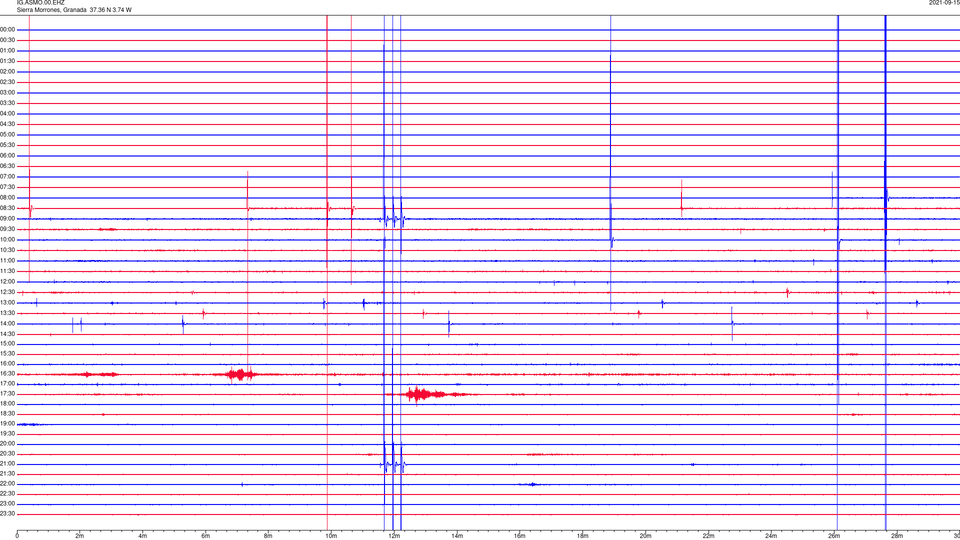Select the 23:30 trace time label

[x=8, y=513]
